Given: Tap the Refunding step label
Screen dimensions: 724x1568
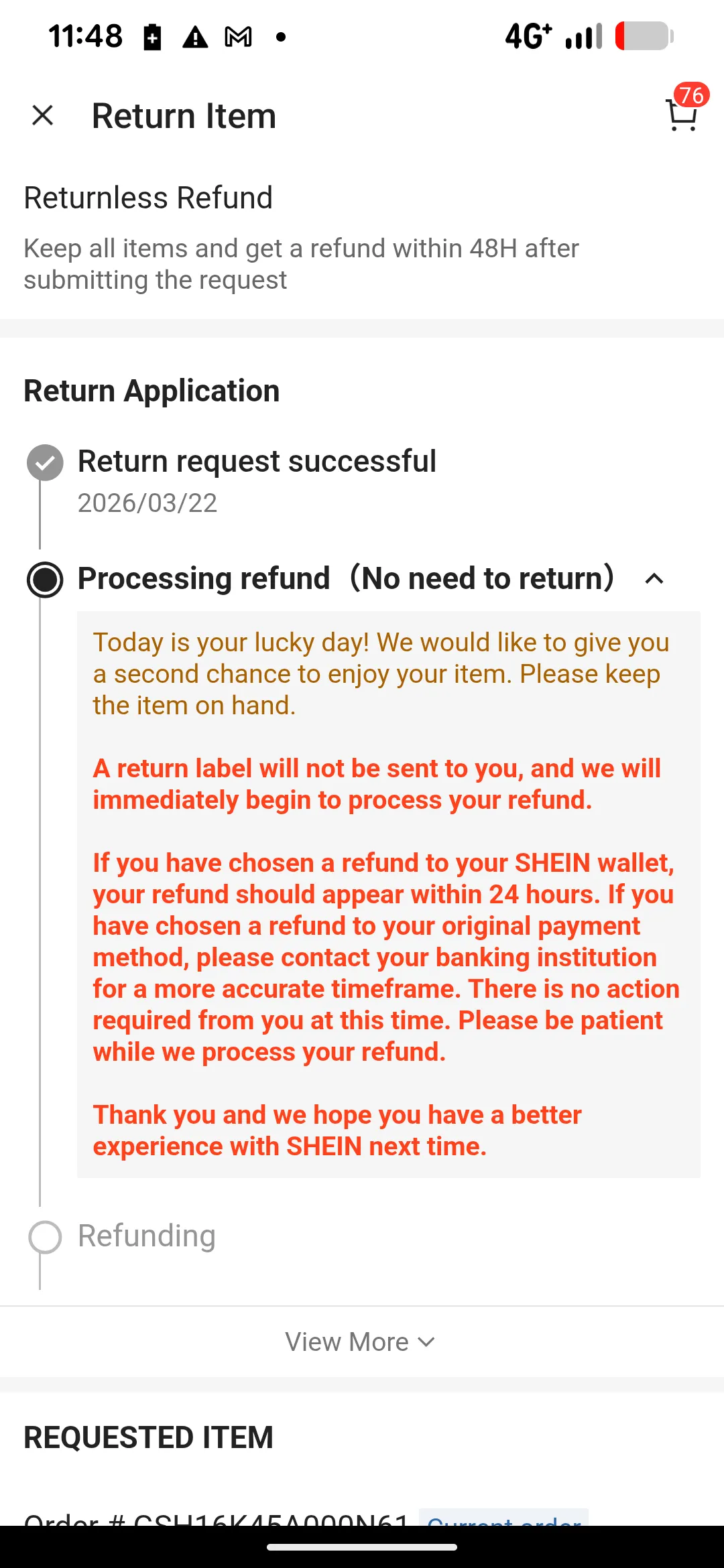Looking at the screenshot, I should pos(147,1236).
